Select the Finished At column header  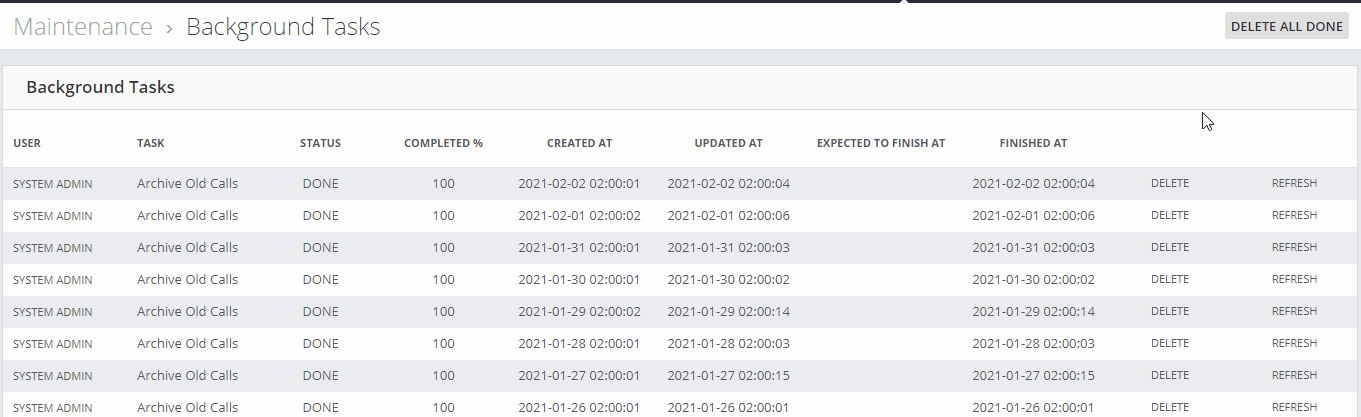(1033, 144)
